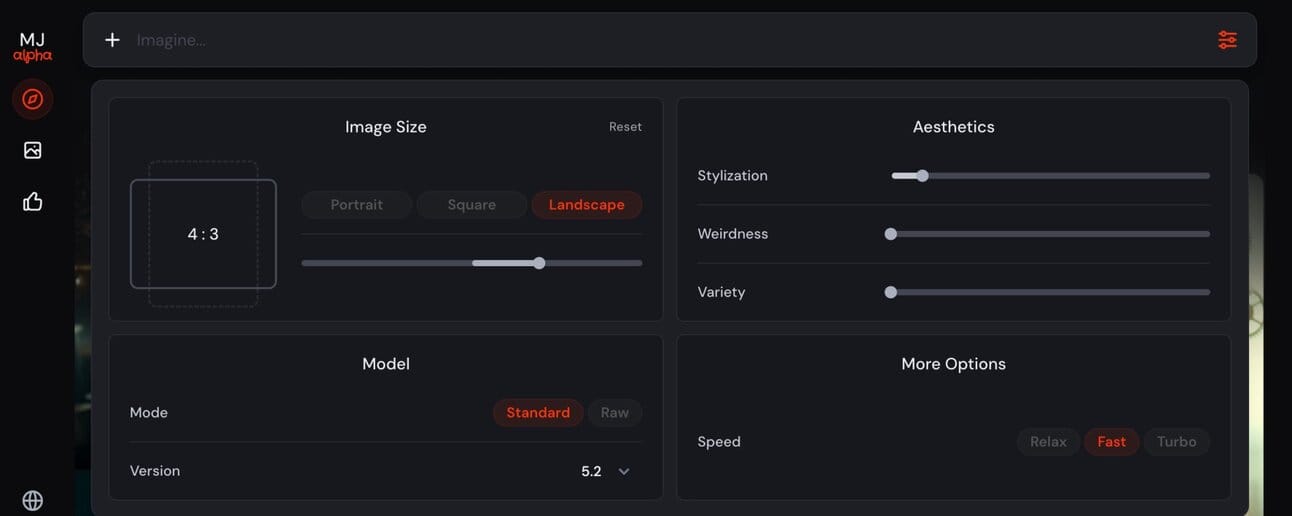Click the MJ alpha logo

pyautogui.click(x=33, y=47)
